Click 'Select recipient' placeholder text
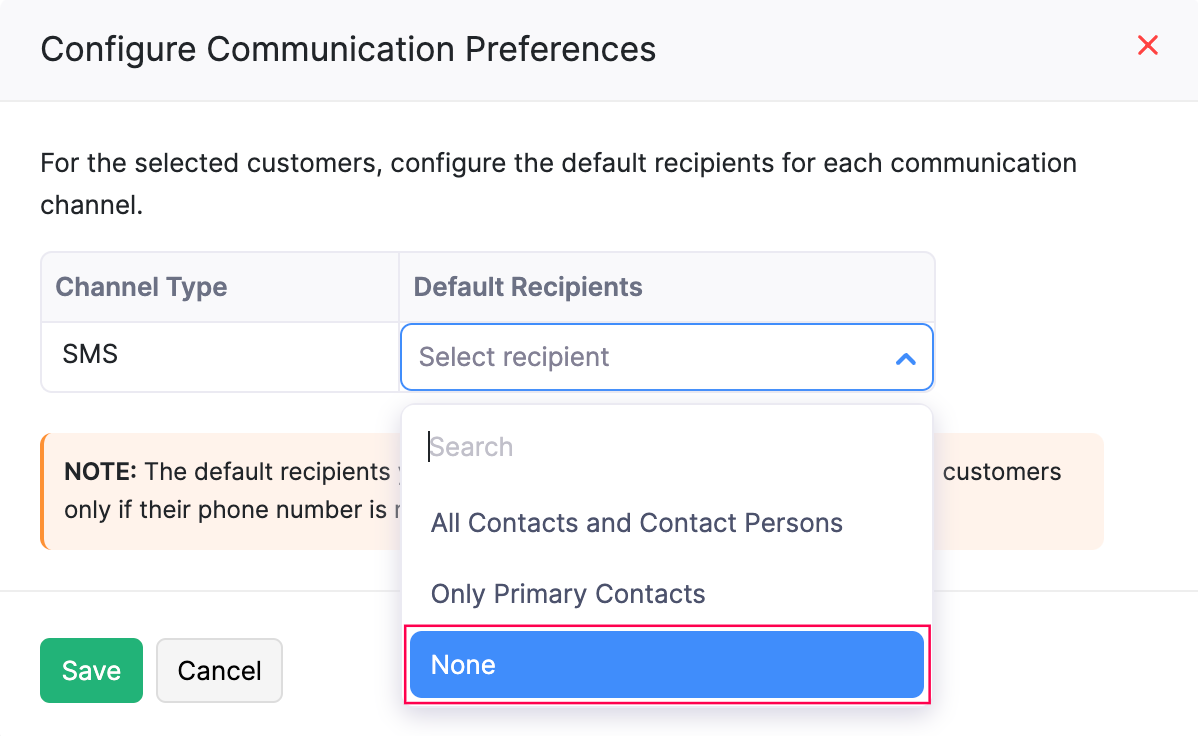 (514, 357)
